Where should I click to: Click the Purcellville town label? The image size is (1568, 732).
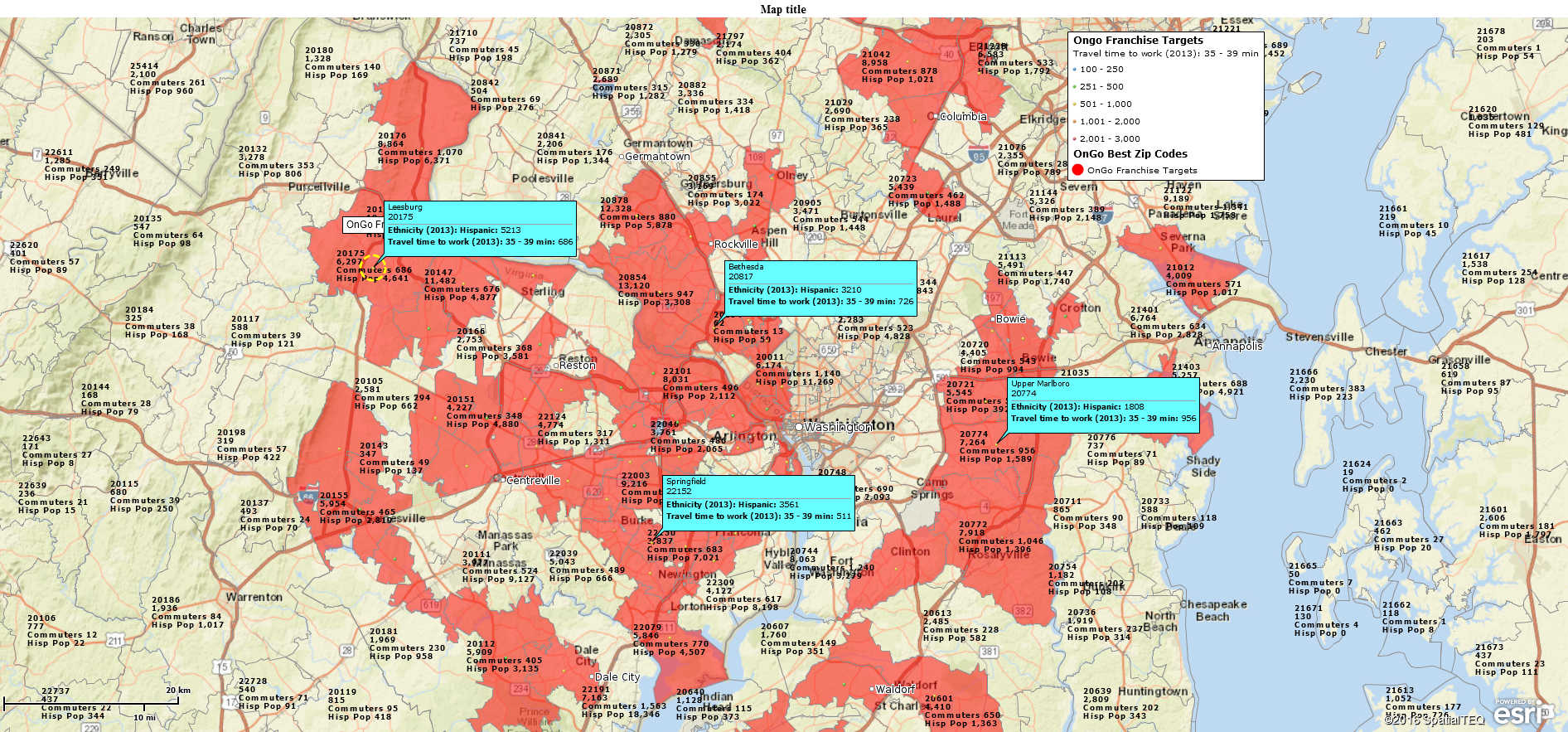[x=319, y=187]
